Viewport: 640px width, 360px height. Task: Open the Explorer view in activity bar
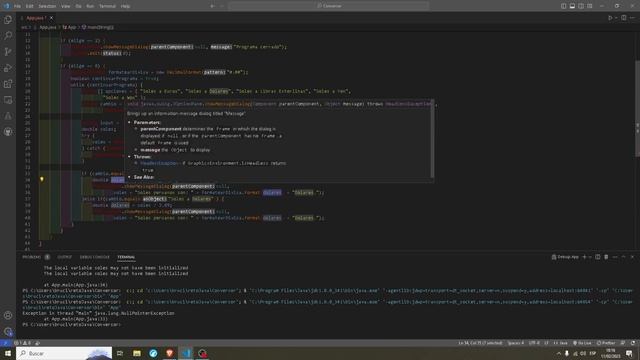pos(8,20)
